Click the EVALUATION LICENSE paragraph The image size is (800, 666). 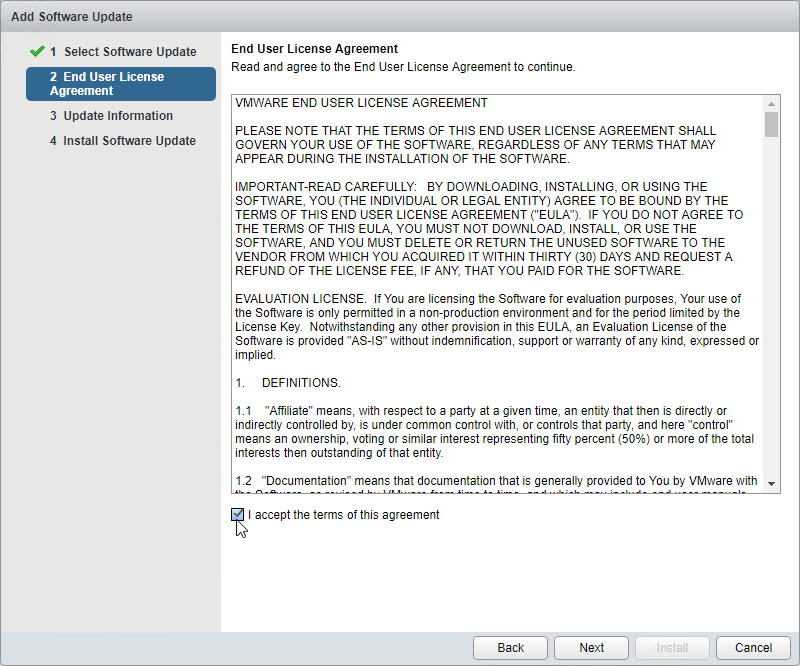(x=497, y=327)
